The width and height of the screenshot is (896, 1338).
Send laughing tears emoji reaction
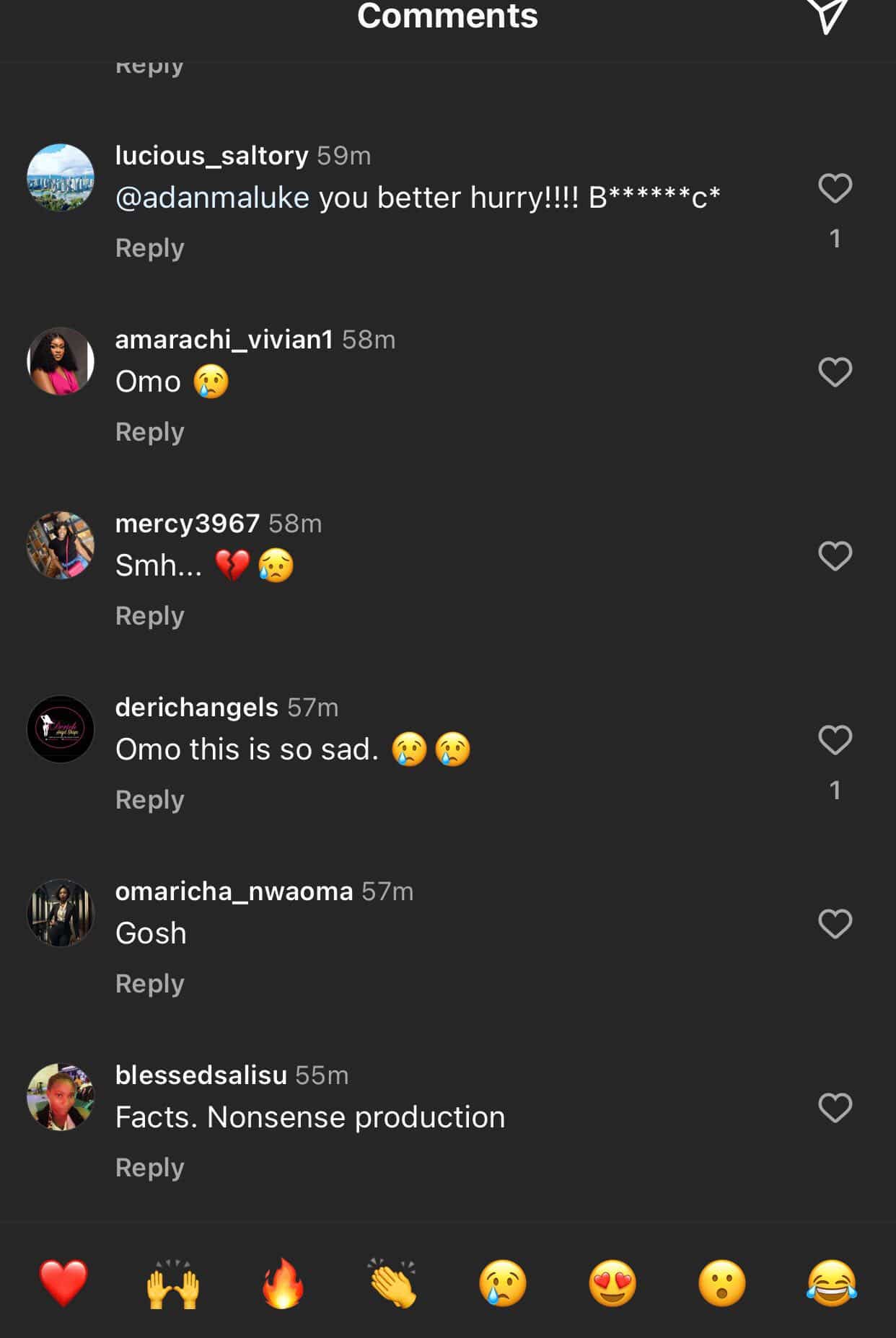point(832,1283)
